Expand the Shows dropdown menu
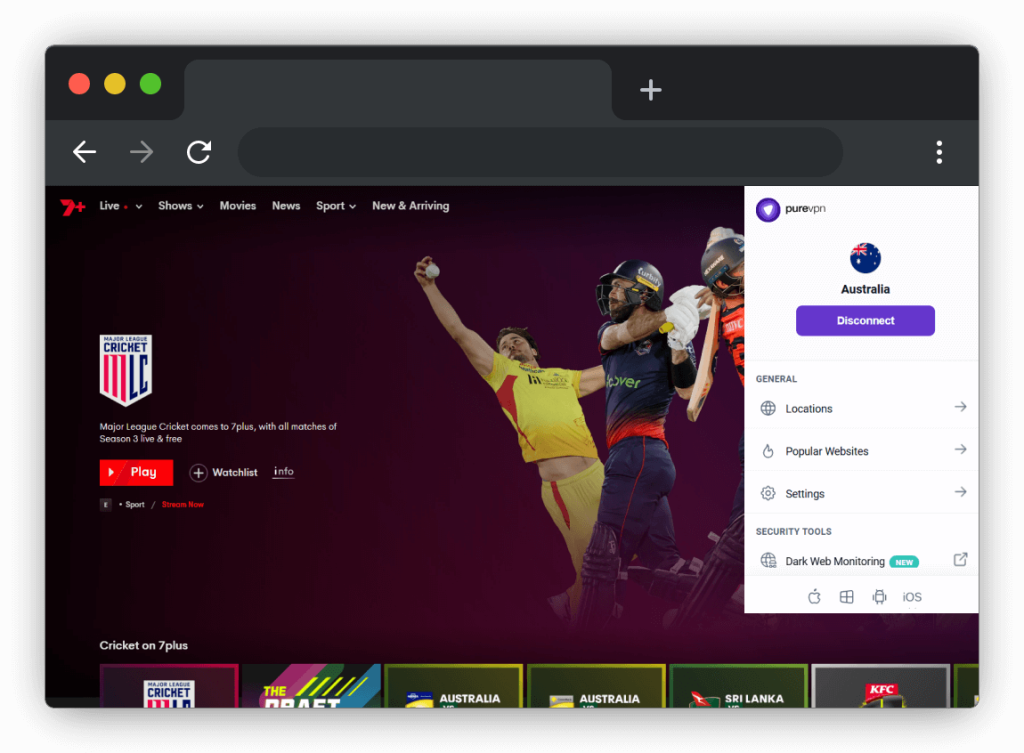1024x753 pixels. [180, 206]
